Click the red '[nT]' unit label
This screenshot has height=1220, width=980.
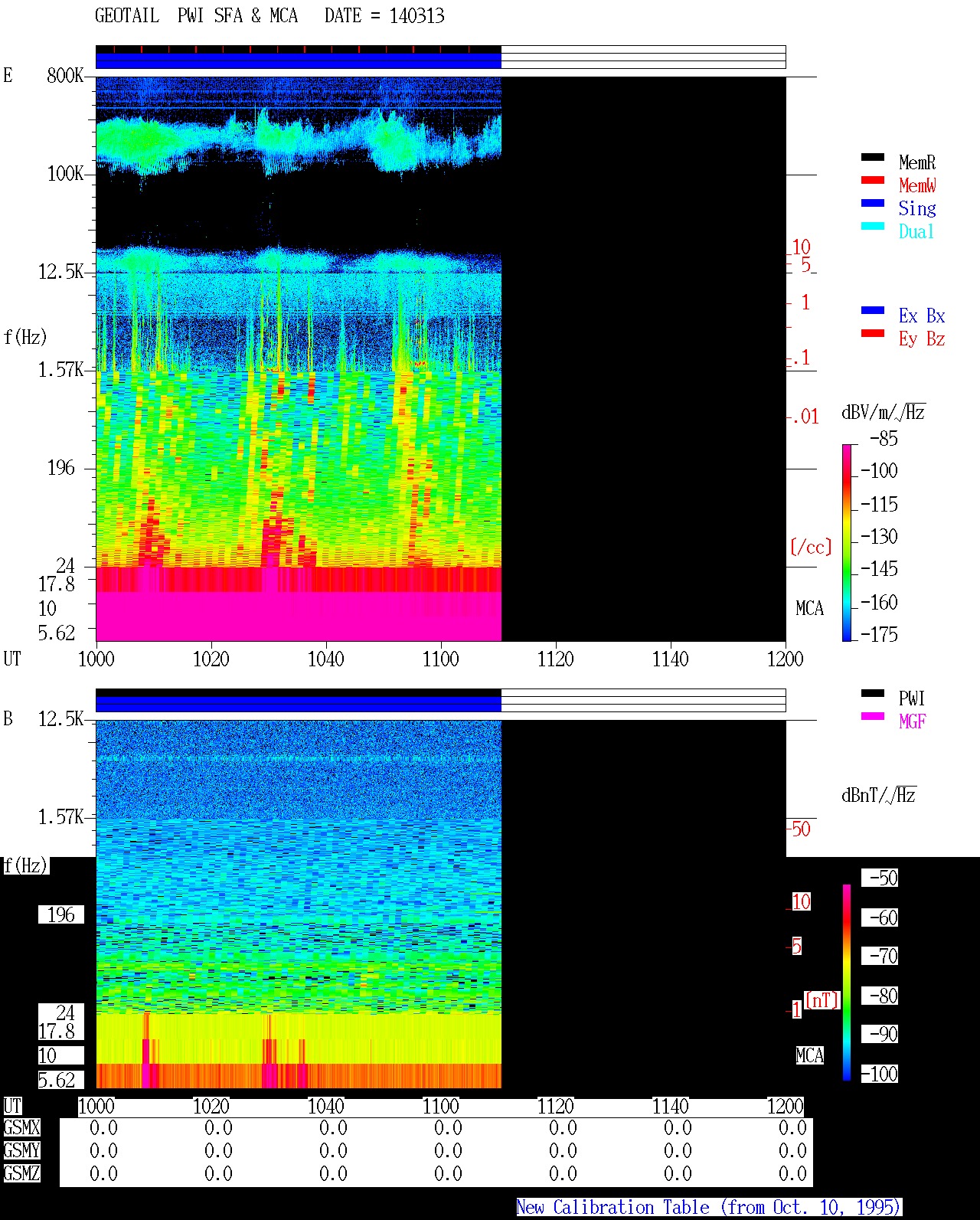(x=822, y=1000)
